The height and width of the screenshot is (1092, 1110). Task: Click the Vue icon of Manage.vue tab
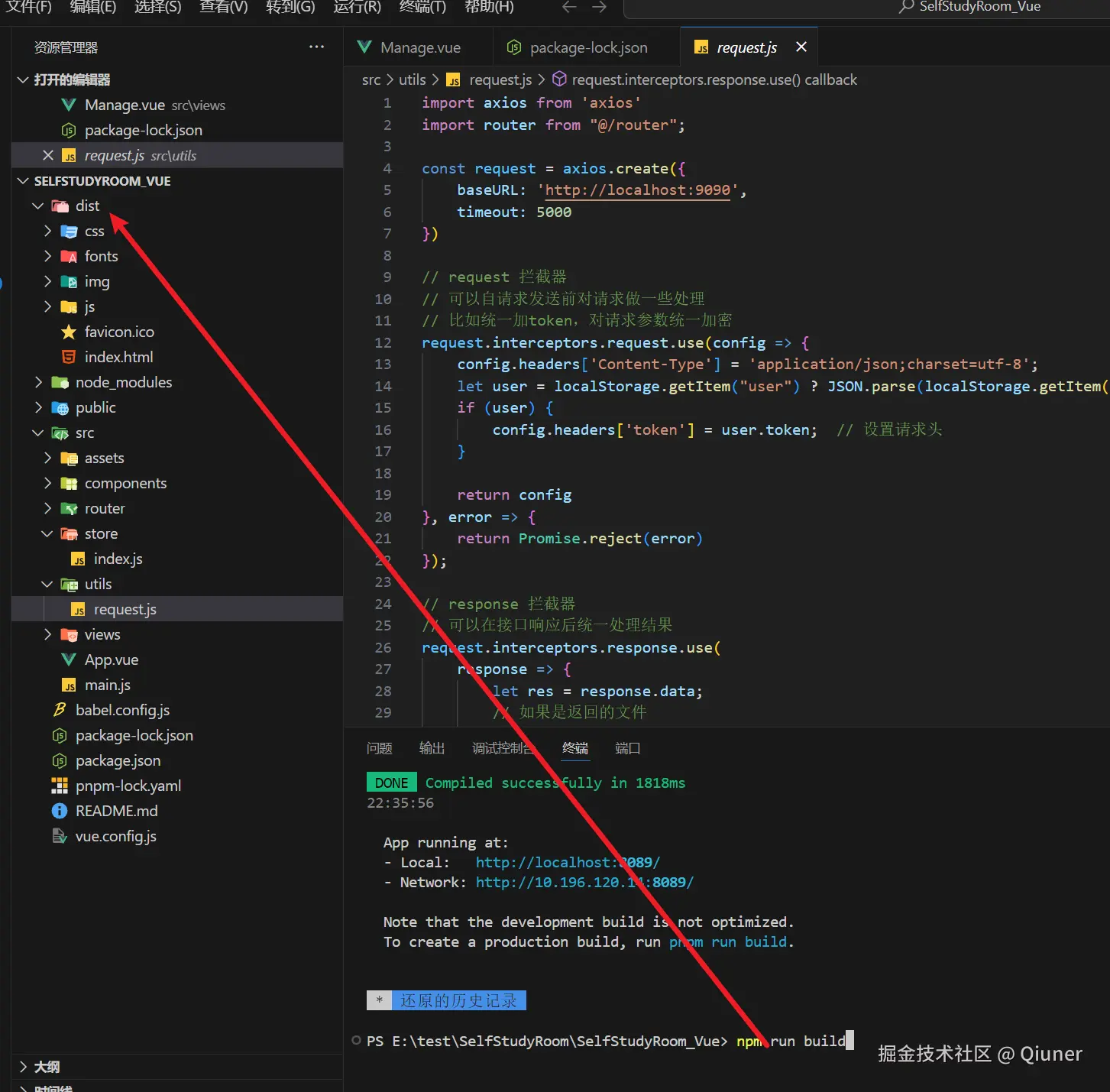click(x=364, y=47)
